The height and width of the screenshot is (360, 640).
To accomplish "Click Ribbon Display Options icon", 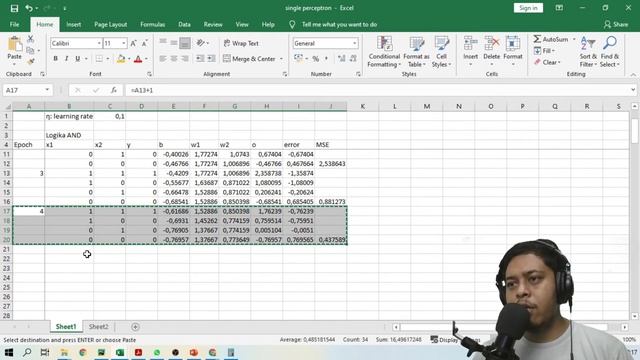I will [559, 8].
